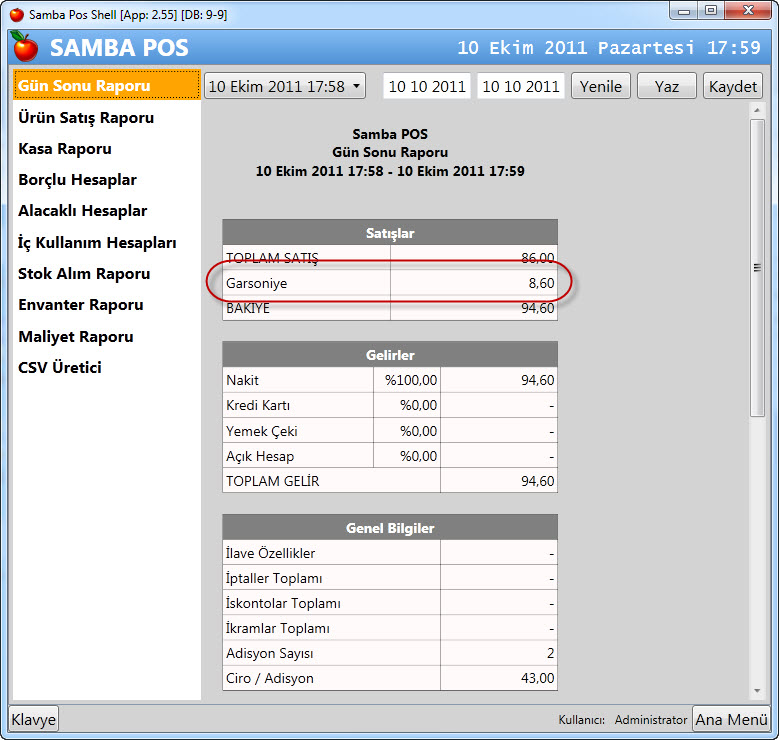Open the CSV Üretici tool

pos(59,367)
